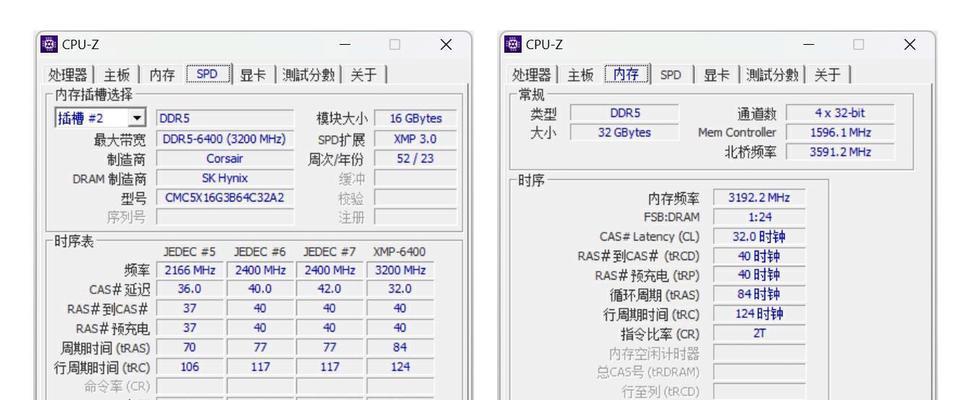Click the 2166 MHz frequency cell
The height and width of the screenshot is (400, 971).
[x=189, y=271]
